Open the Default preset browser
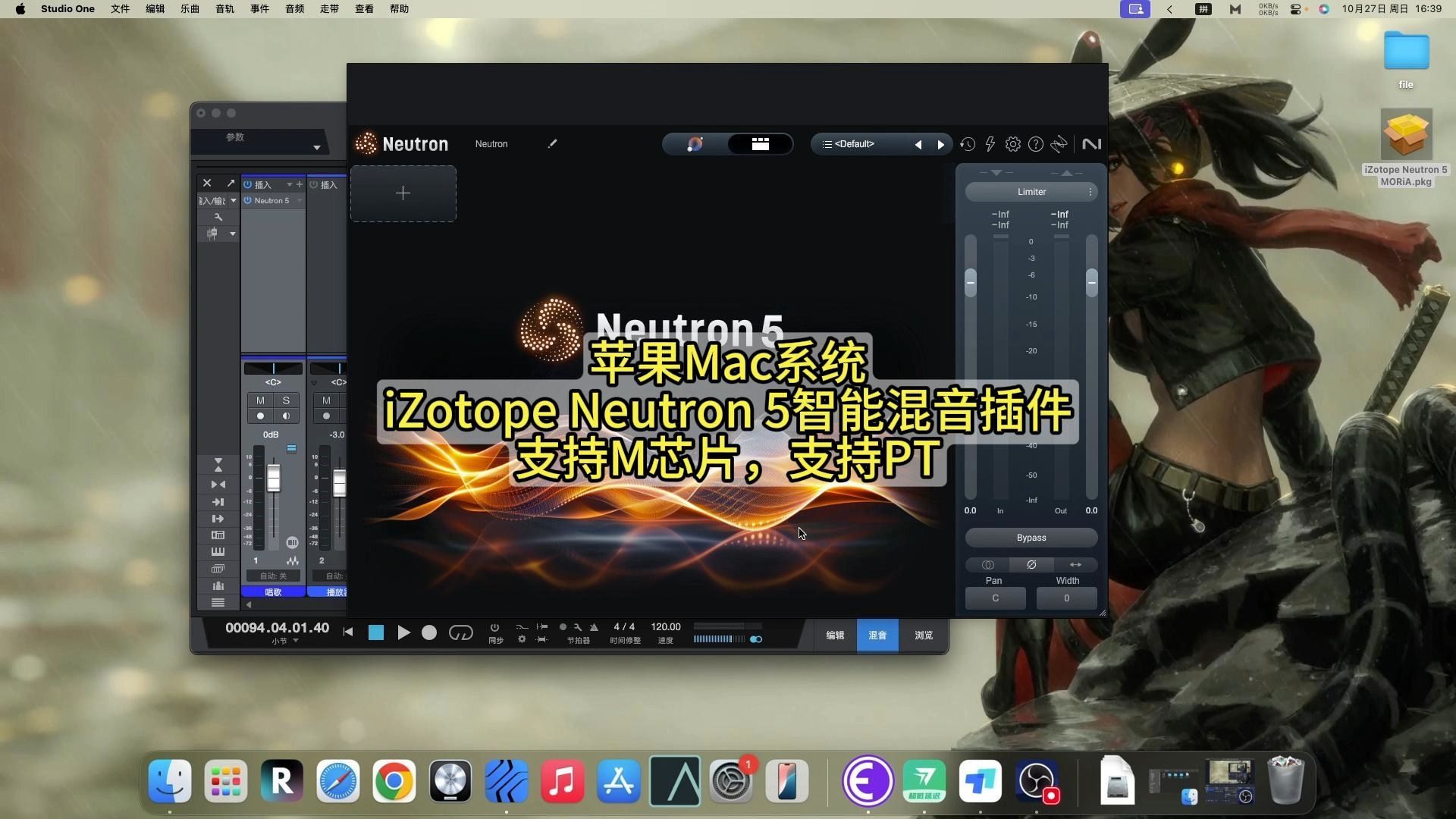 [x=855, y=144]
